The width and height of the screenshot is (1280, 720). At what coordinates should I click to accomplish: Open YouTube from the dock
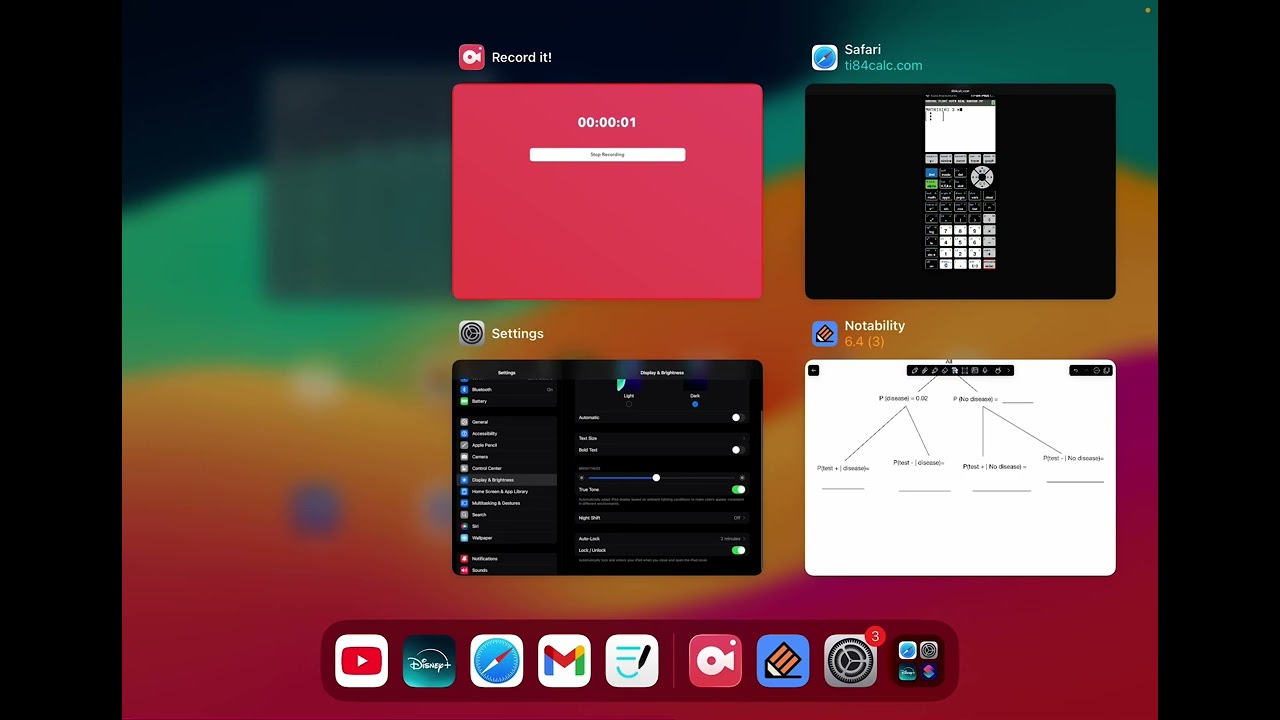pos(361,661)
